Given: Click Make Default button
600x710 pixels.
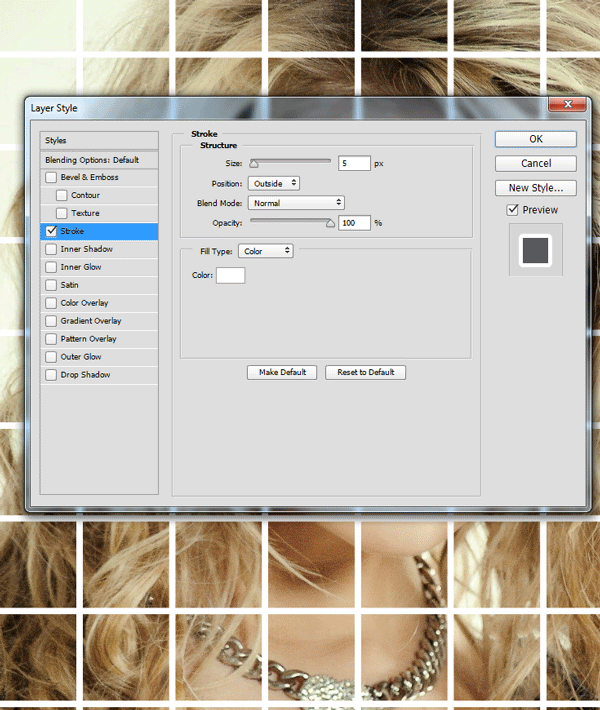Looking at the screenshot, I should 282,372.
